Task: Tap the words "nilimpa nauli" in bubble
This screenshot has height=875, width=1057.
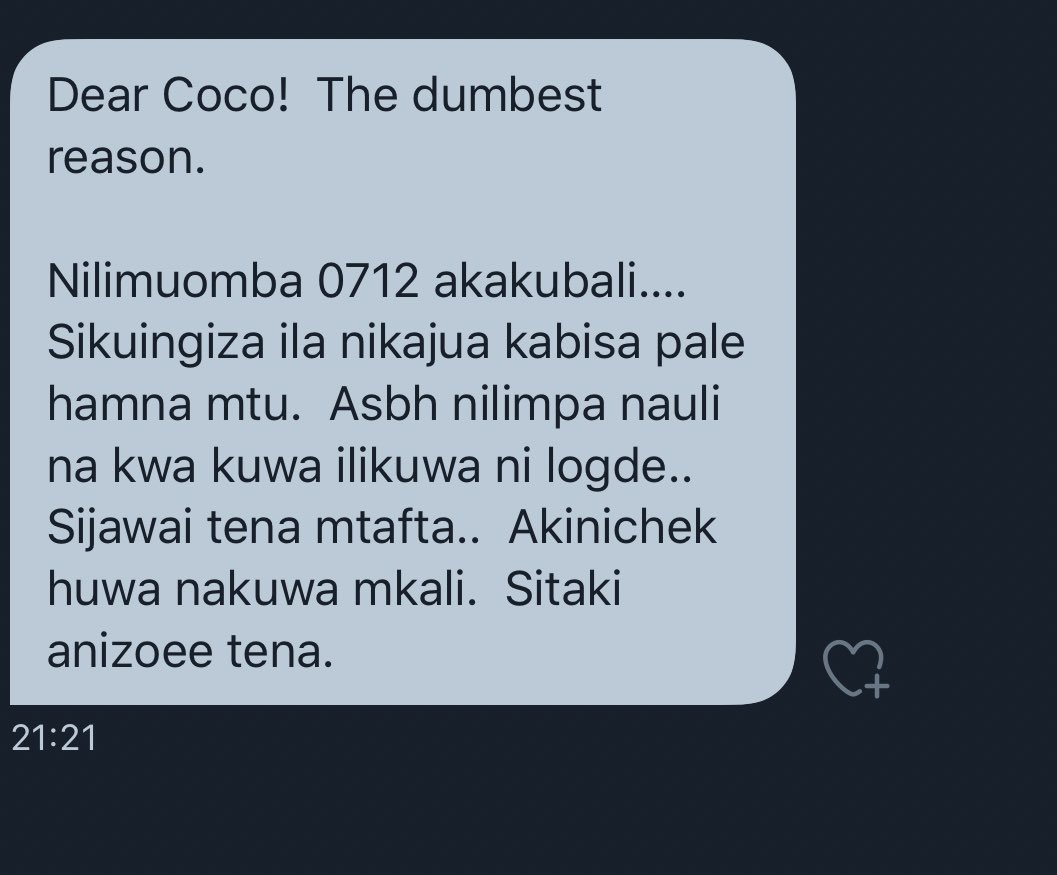Action: pyautogui.click(x=586, y=404)
